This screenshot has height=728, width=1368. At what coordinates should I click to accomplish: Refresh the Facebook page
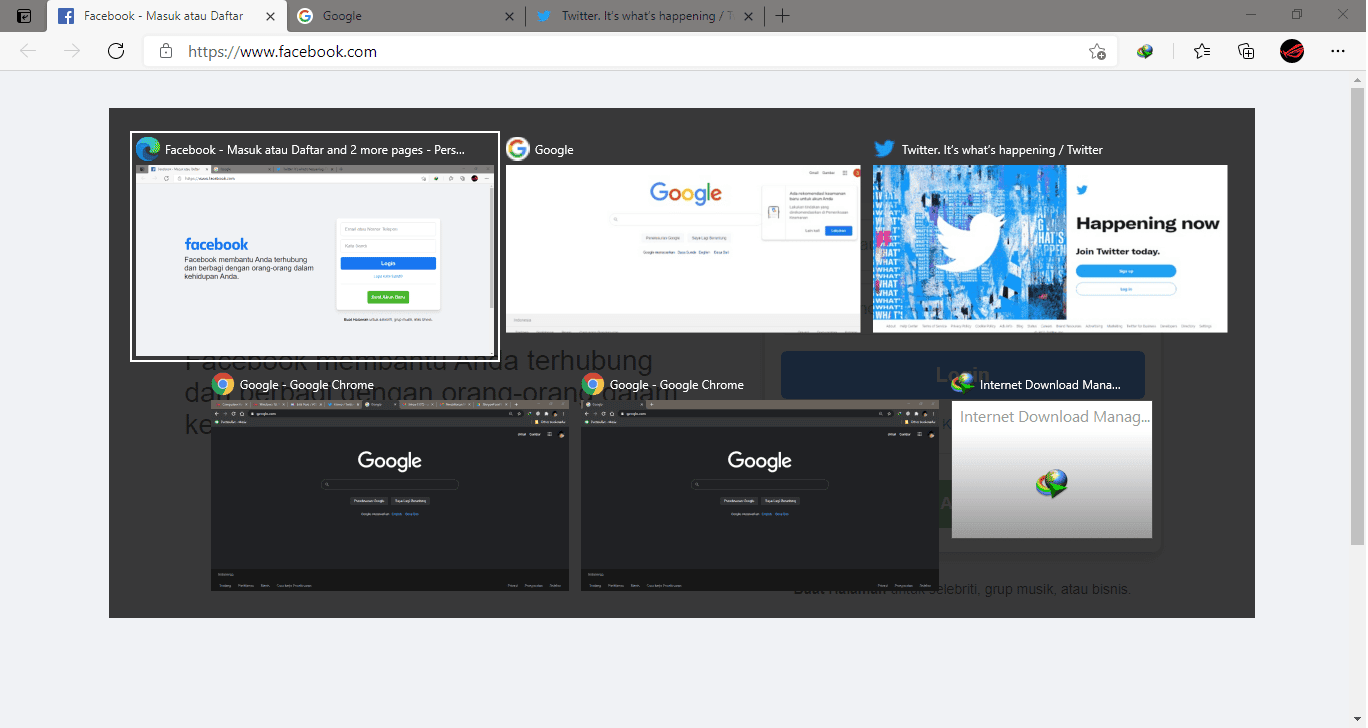pos(115,51)
